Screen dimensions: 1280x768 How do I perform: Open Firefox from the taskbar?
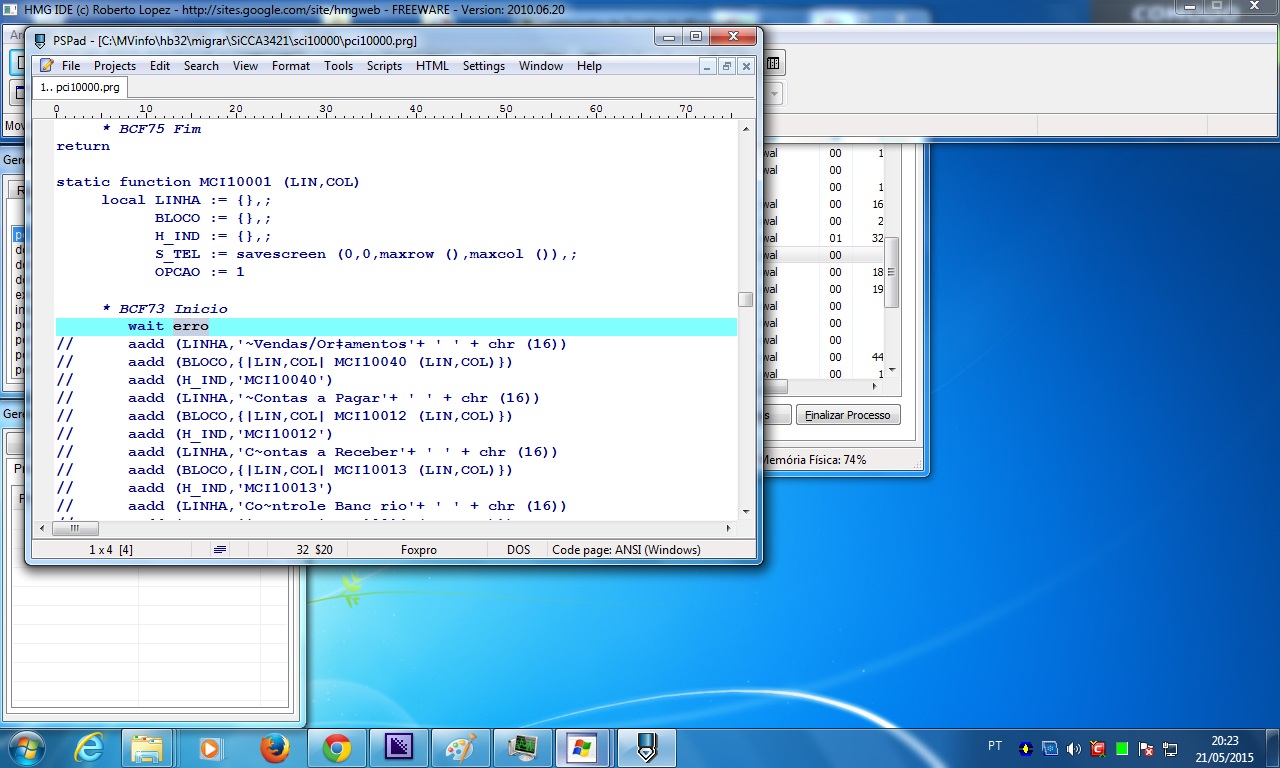274,748
